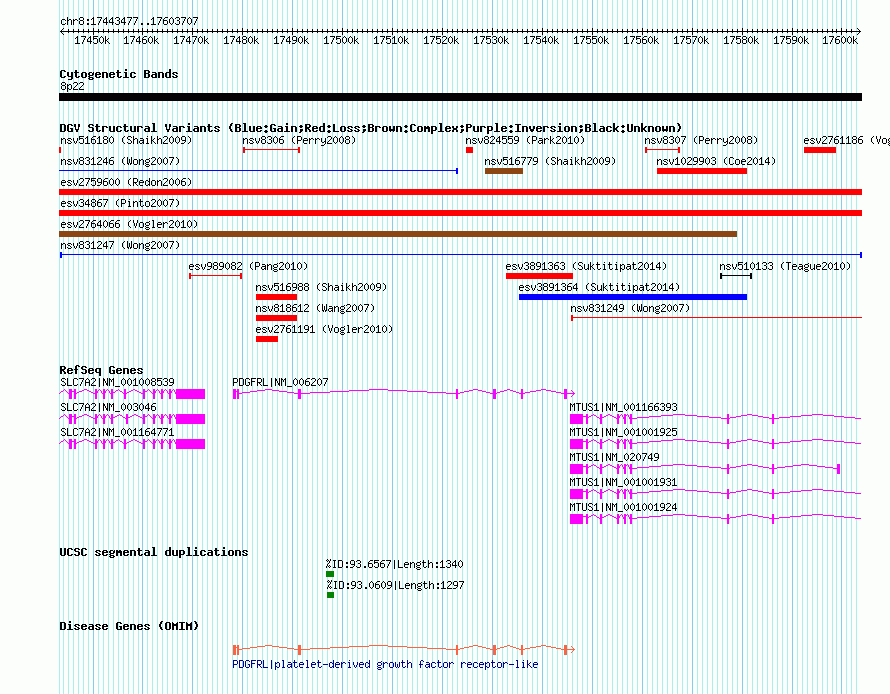The width and height of the screenshot is (890, 694).
Task: Click the 17550k tick on the scale
Action: (591, 40)
